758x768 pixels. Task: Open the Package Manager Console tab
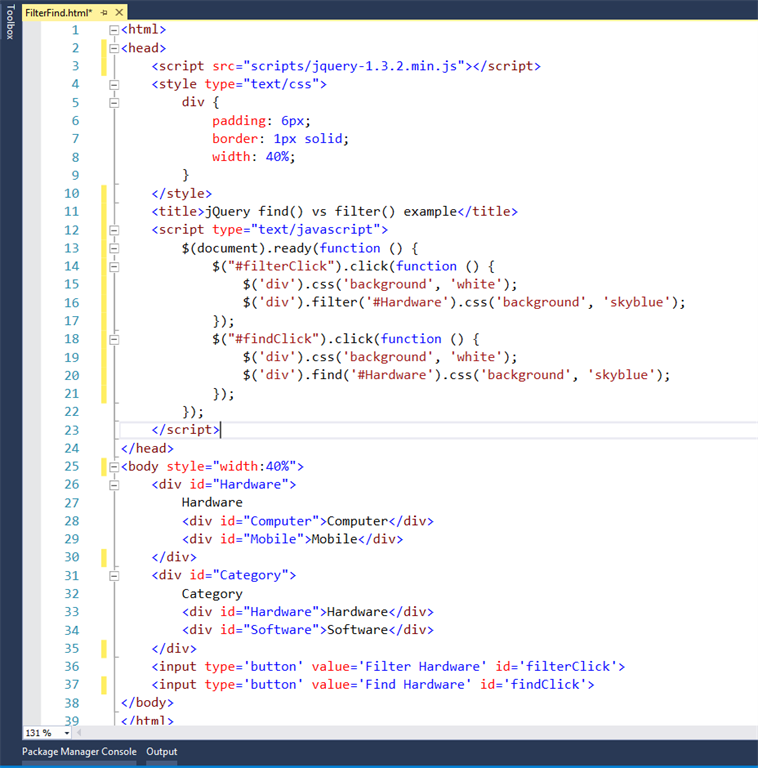[x=79, y=751]
